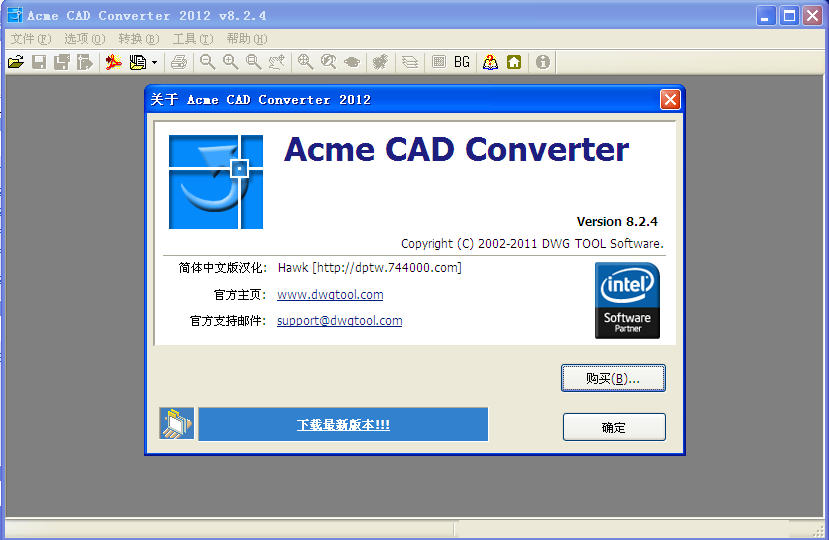Click the 下载最新版本!!! download link

[x=343, y=425]
